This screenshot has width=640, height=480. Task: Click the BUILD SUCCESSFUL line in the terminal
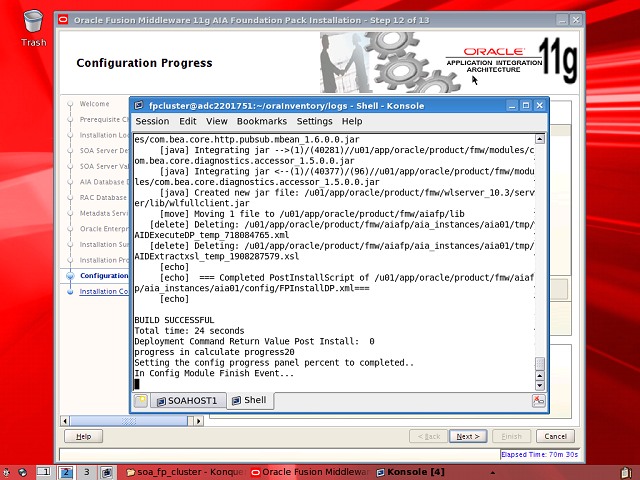click(x=174, y=320)
